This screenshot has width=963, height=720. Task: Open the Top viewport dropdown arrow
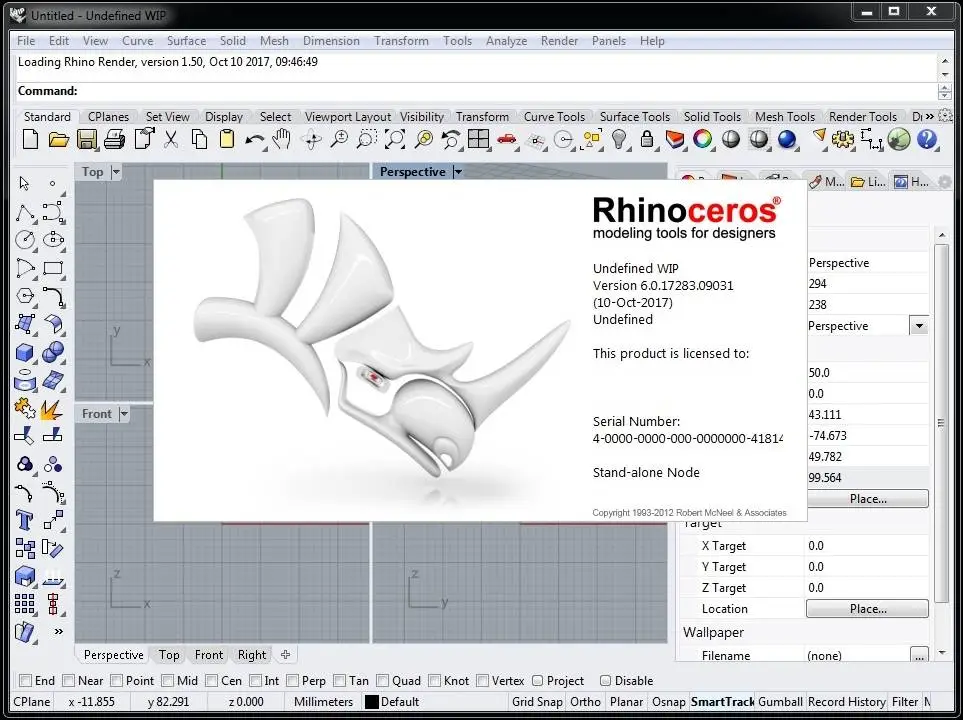coord(115,172)
